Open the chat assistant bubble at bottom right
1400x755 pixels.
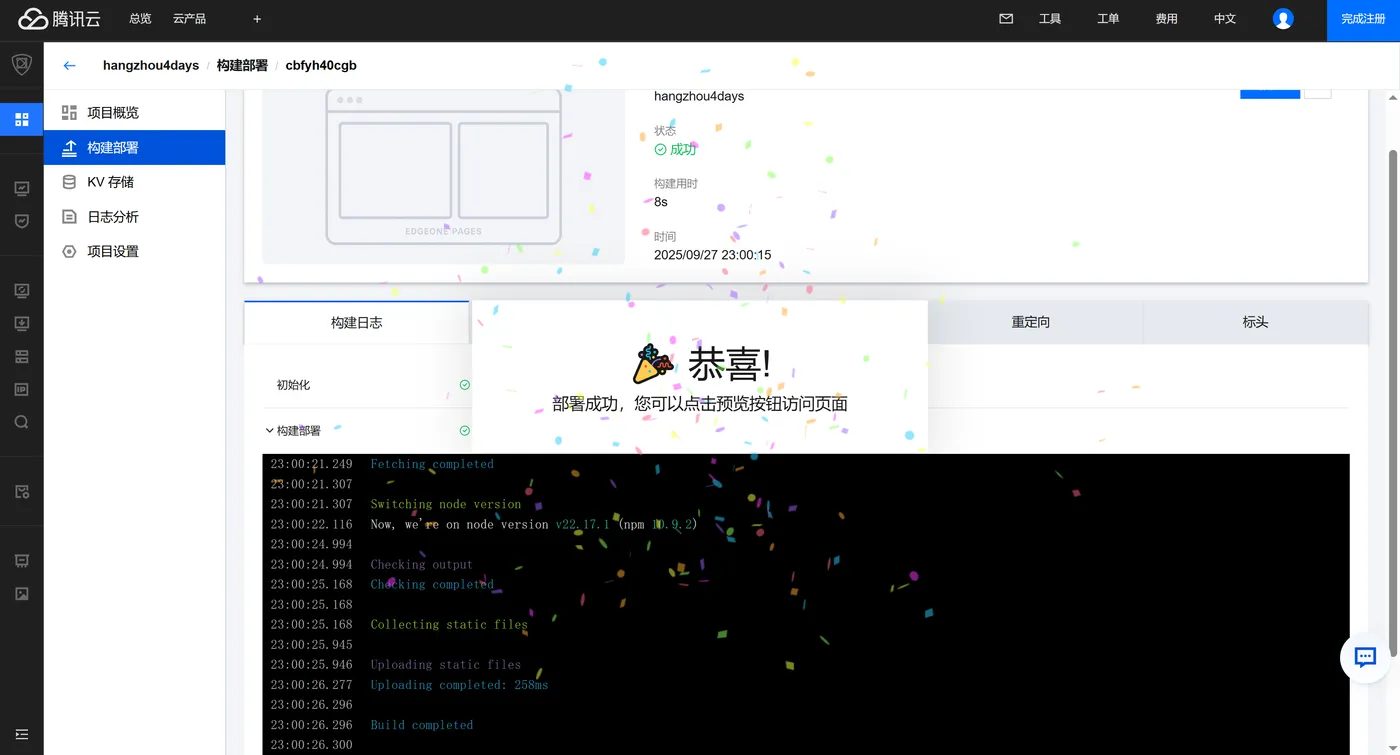coord(1363,657)
